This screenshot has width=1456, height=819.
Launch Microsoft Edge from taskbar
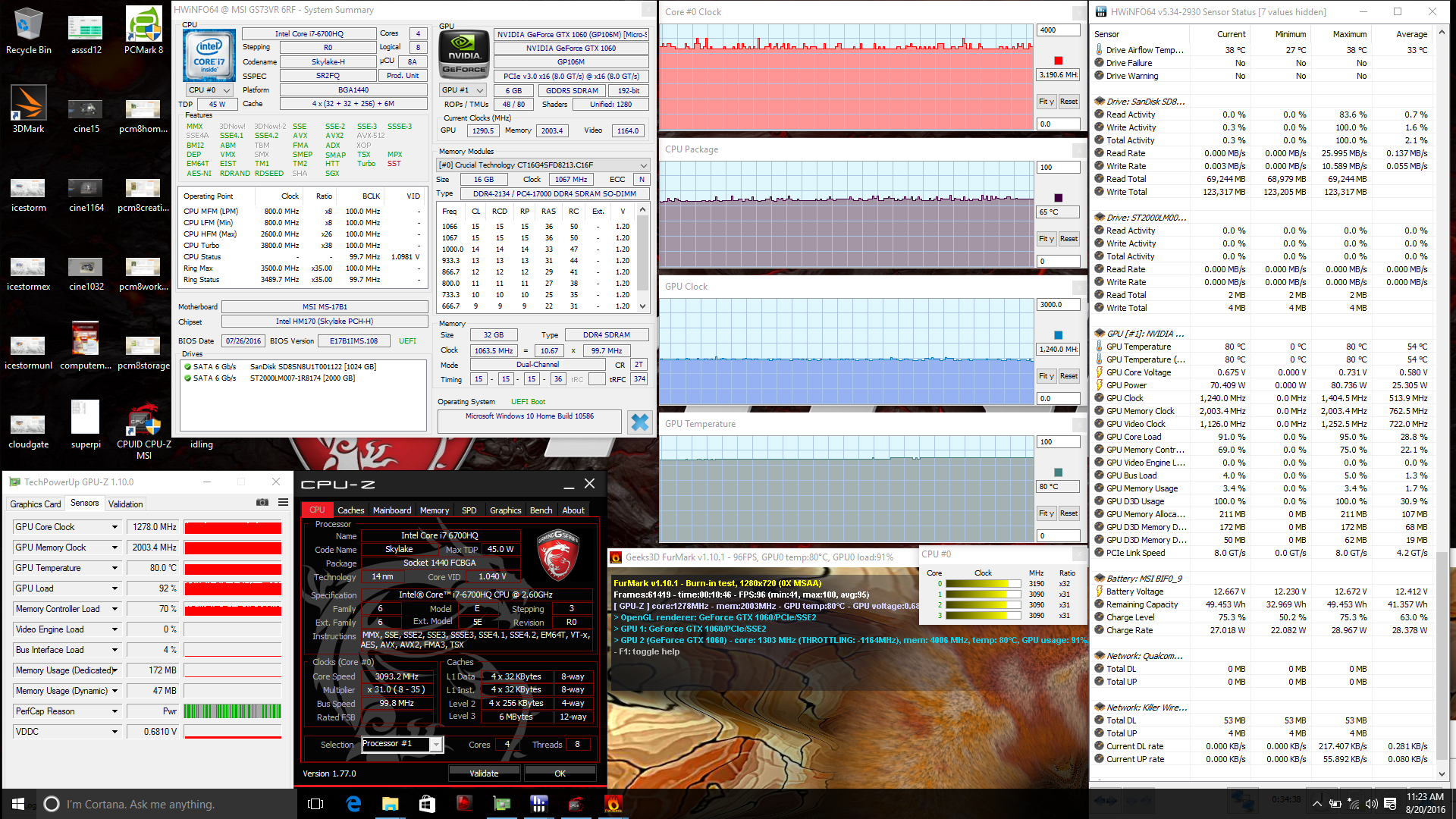353,804
